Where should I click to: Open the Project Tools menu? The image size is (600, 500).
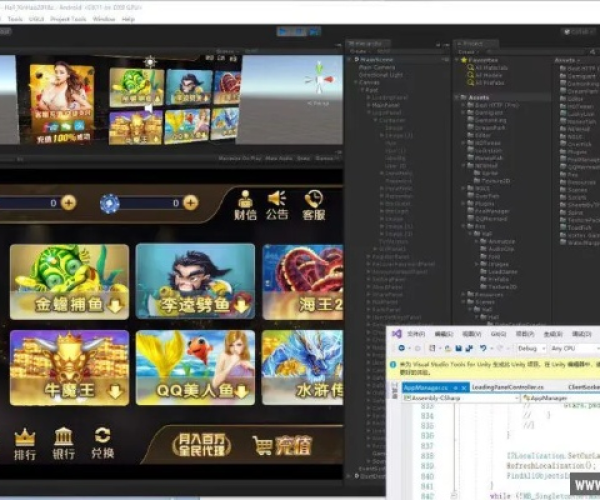67,19
